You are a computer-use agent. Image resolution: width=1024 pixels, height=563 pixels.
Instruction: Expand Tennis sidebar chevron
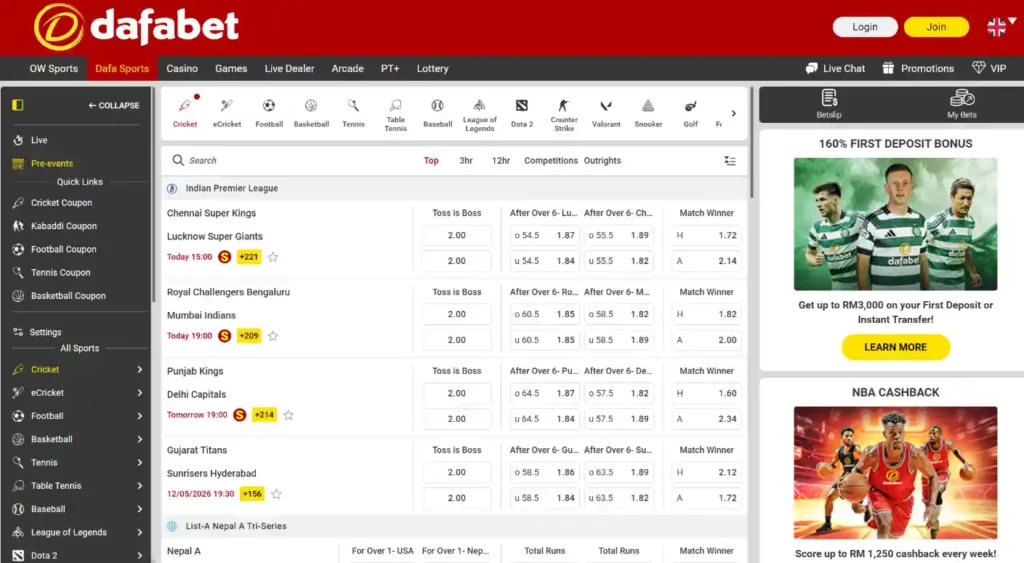[140, 462]
